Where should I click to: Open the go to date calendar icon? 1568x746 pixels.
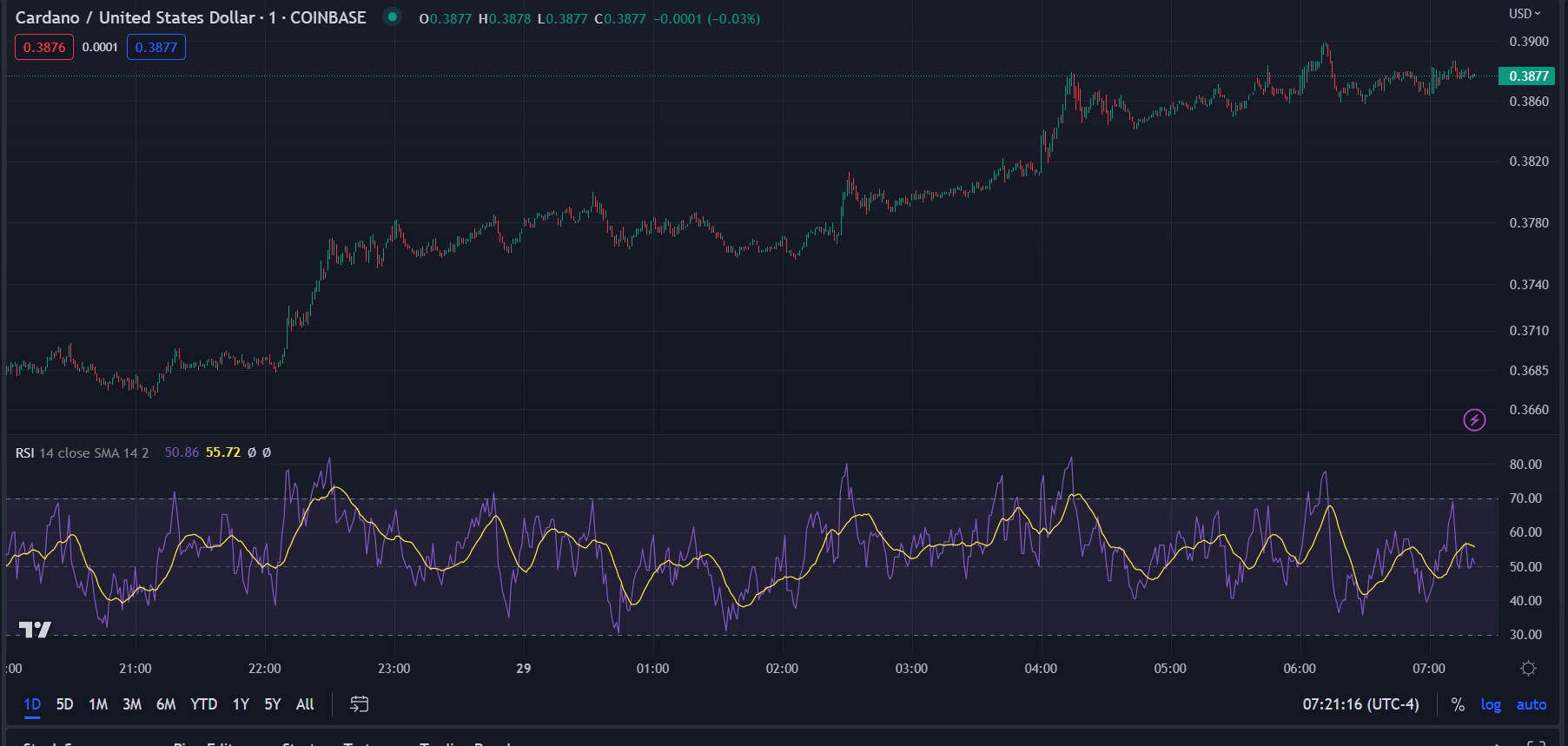[x=359, y=704]
